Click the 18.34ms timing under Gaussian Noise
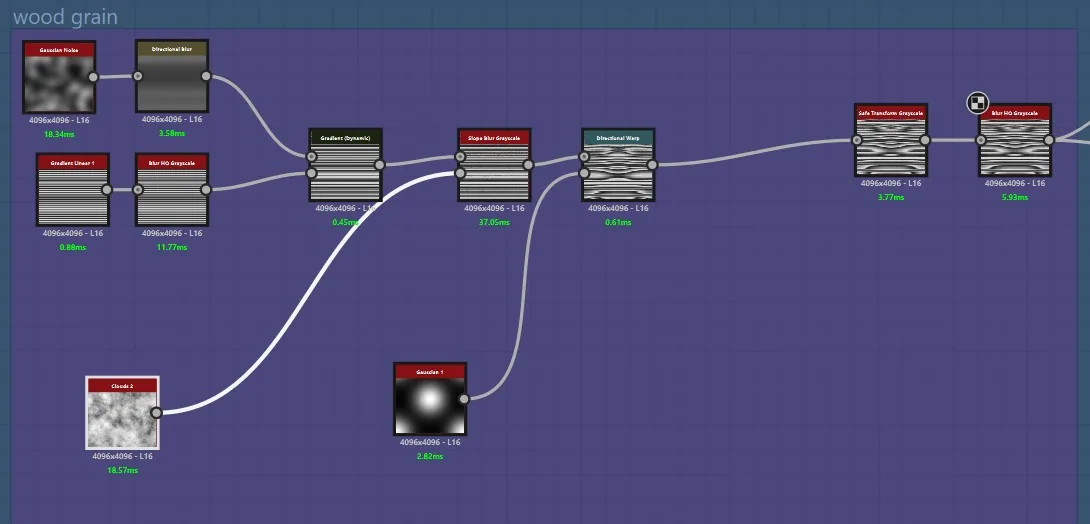Screen dimensions: 1090x524 (59, 134)
